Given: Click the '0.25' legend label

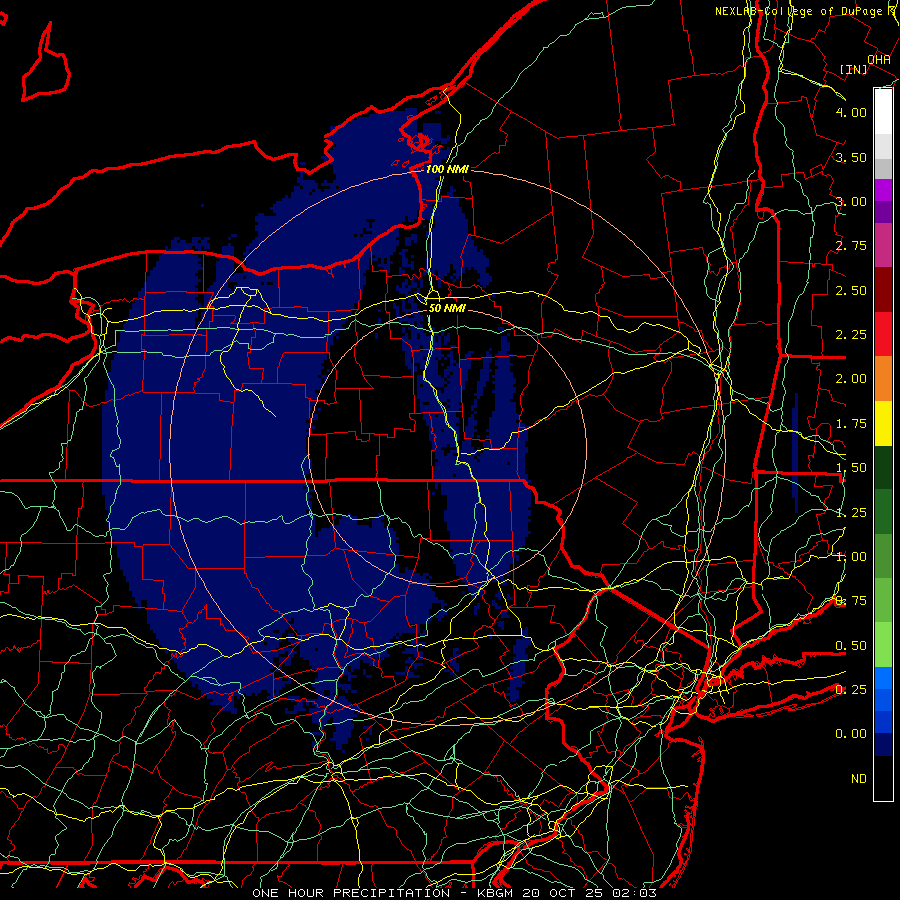Looking at the screenshot, I should [x=851, y=690].
